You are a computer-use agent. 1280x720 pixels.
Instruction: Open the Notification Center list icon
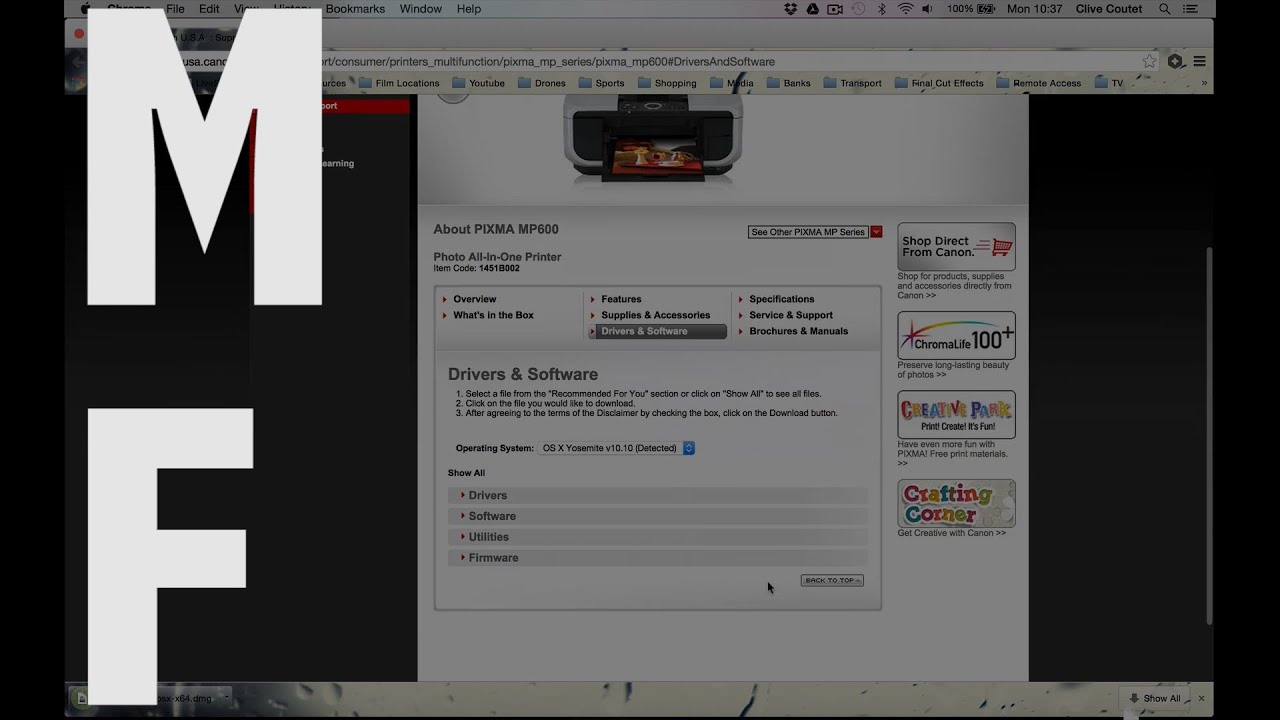pyautogui.click(x=1190, y=9)
